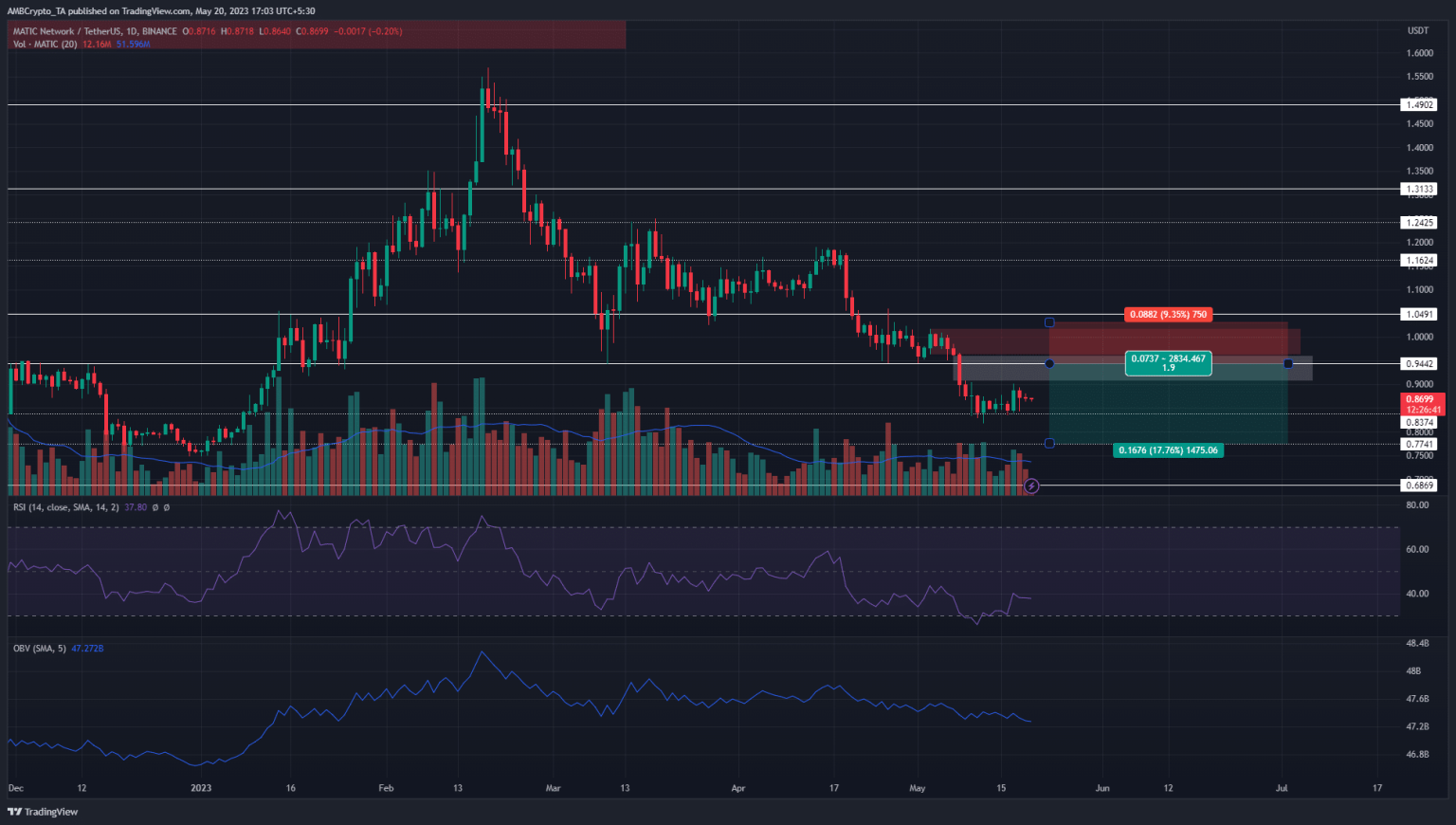Open the OBV (SMA, 5) indicator legend
Screen dimensions: 1456x825
[x=40, y=649]
